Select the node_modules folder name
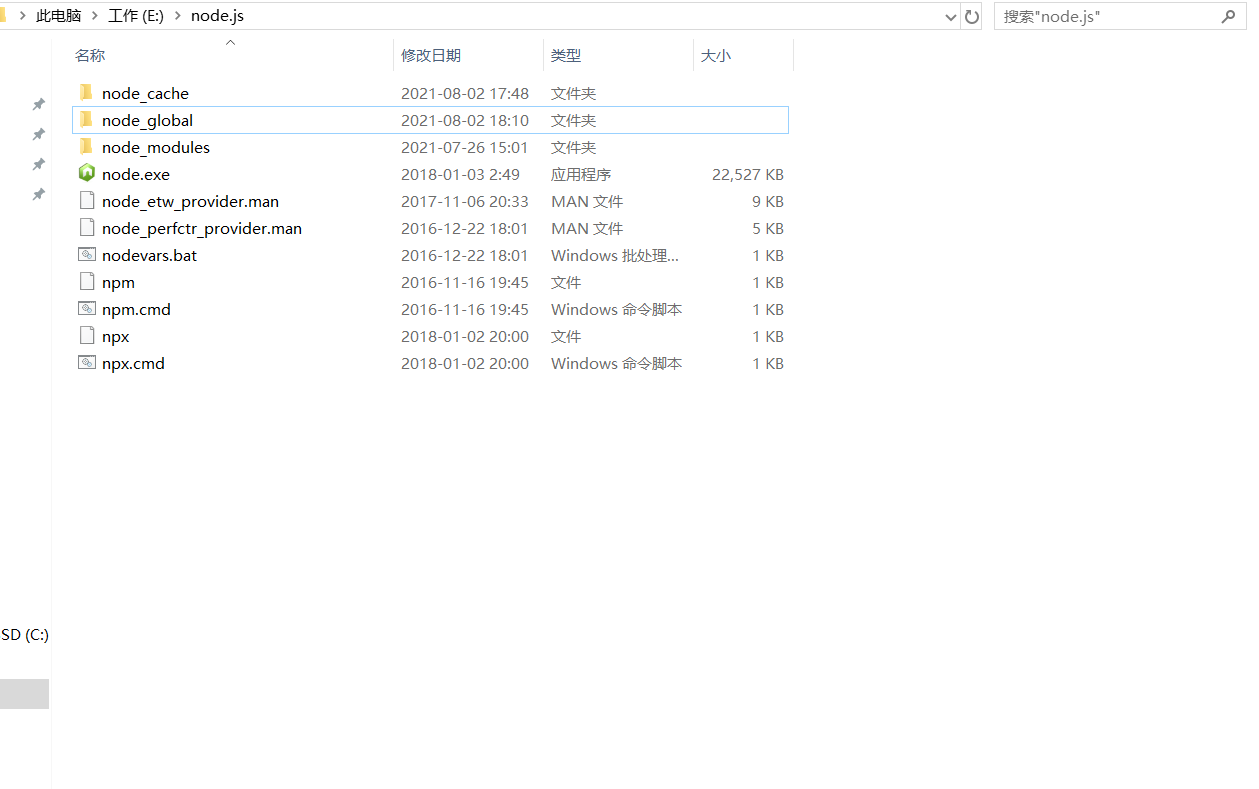The image size is (1259, 789). coord(156,147)
